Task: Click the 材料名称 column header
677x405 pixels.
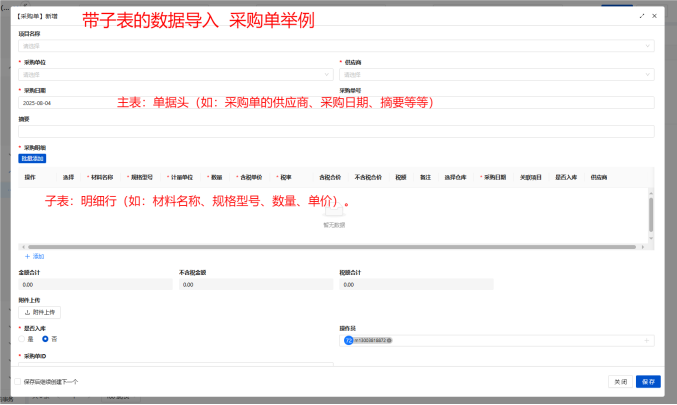Action: (102, 177)
